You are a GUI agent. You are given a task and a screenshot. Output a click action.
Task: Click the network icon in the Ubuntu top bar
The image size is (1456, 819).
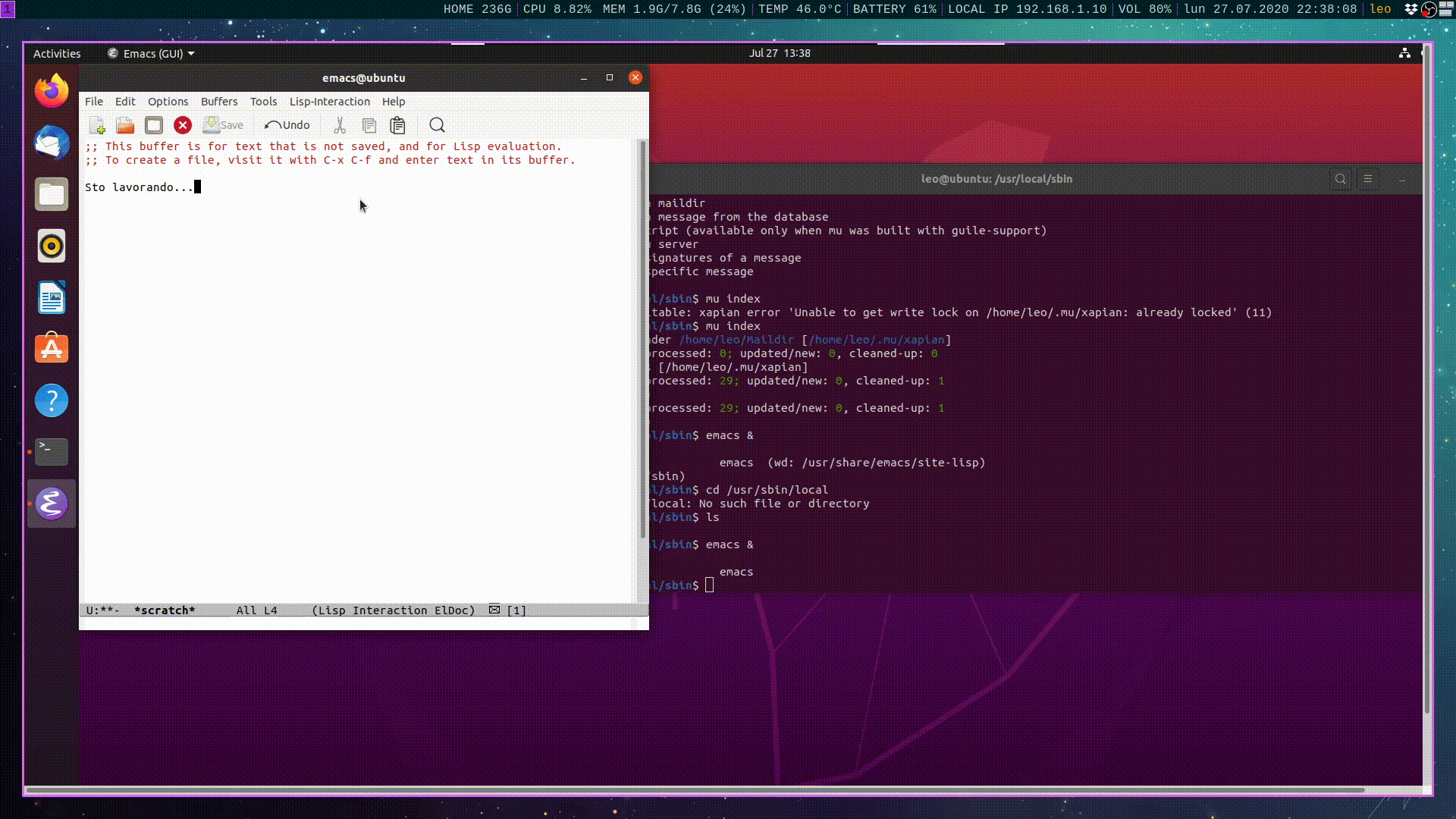tap(1404, 53)
